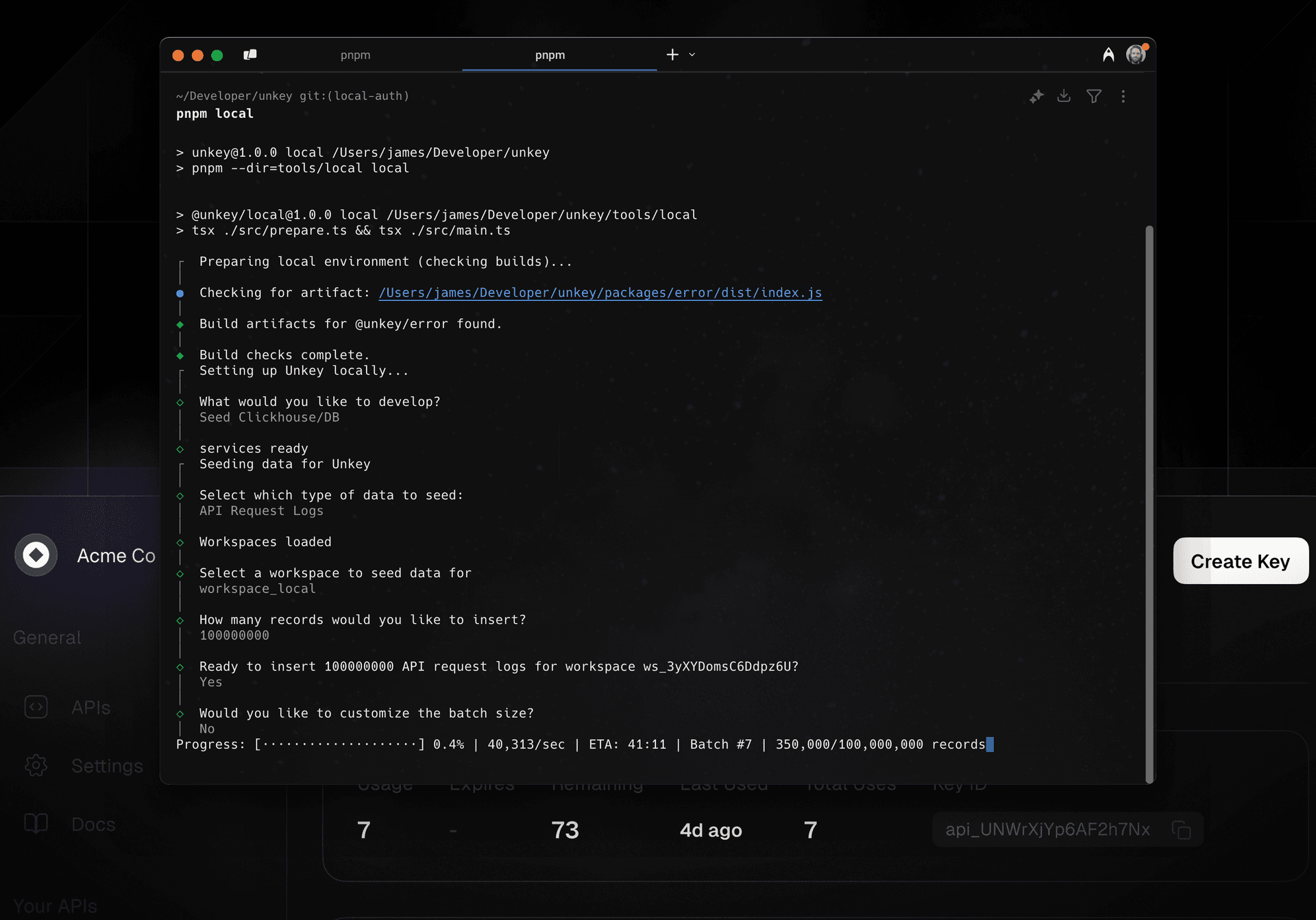Viewport: 1316px width, 920px height.
Task: Click the Create Key button
Action: tap(1240, 561)
